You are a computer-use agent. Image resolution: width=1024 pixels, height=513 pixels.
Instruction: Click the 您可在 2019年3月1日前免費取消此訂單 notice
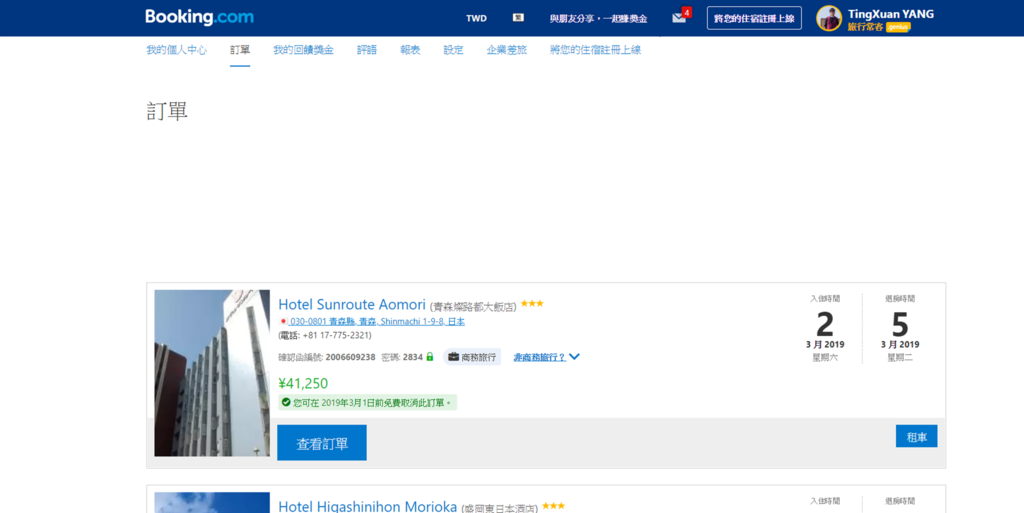[368, 402]
